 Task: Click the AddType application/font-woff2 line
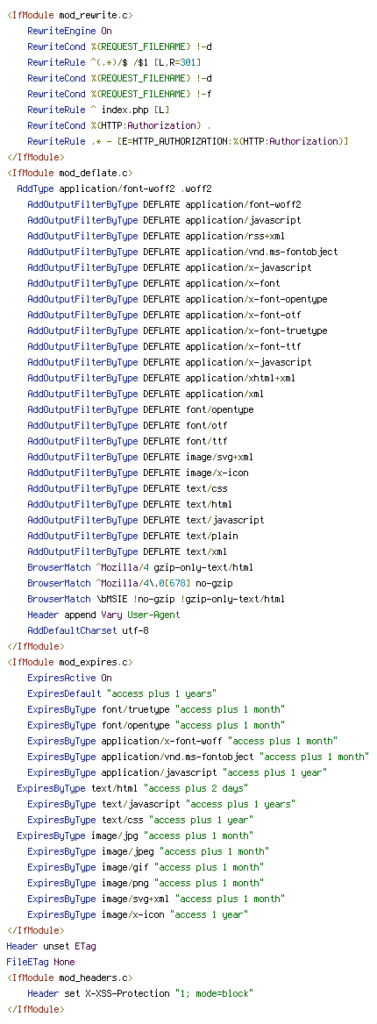pos(114,188)
